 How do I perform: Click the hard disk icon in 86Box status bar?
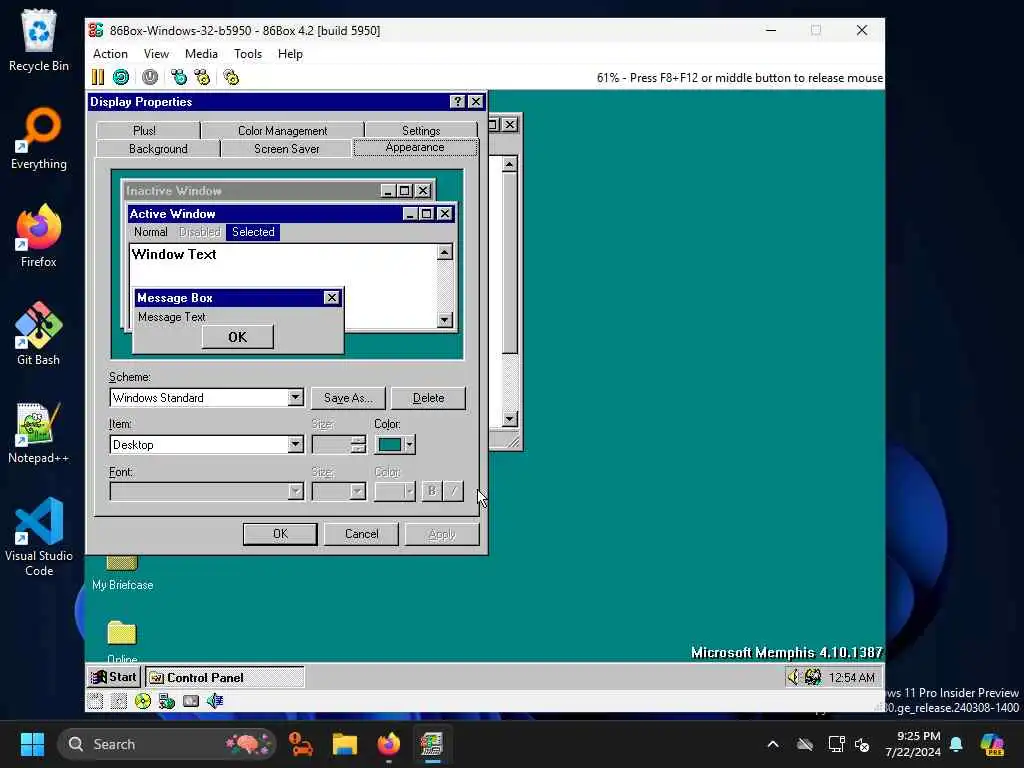pos(191,701)
